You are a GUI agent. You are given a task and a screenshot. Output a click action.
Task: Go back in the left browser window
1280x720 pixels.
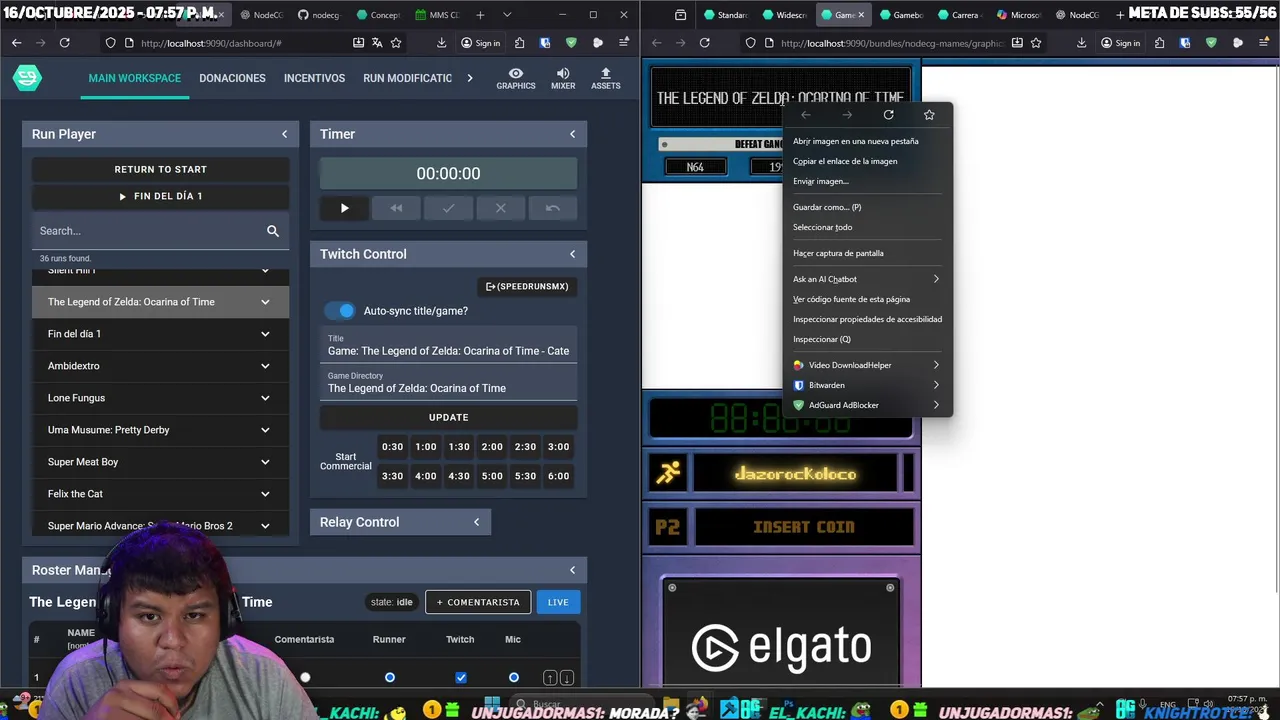16,43
